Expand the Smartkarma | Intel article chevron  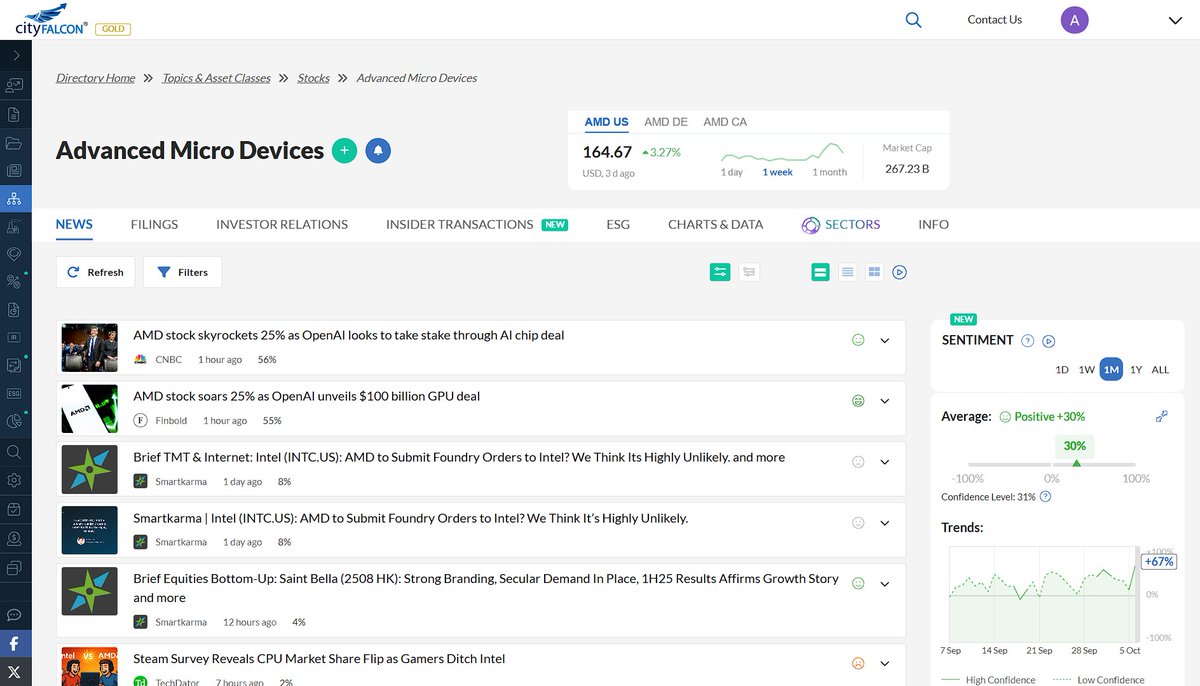click(884, 524)
